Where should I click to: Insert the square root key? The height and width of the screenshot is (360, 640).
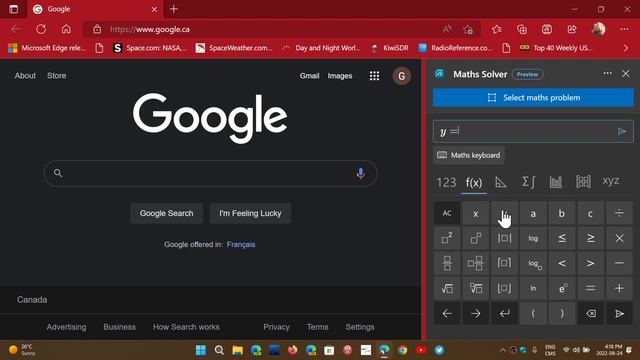click(447, 289)
